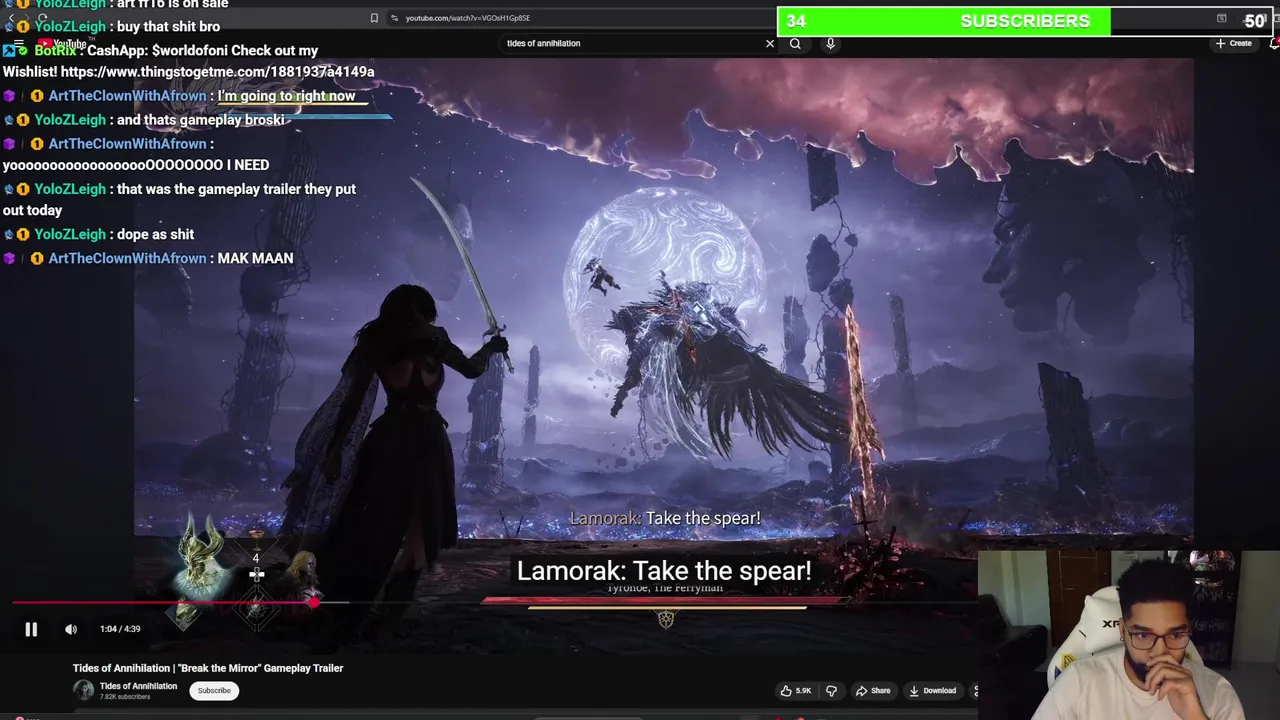Click the 1:04 / 4:39 time display
Image resolution: width=1280 pixels, height=720 pixels.
(x=120, y=629)
